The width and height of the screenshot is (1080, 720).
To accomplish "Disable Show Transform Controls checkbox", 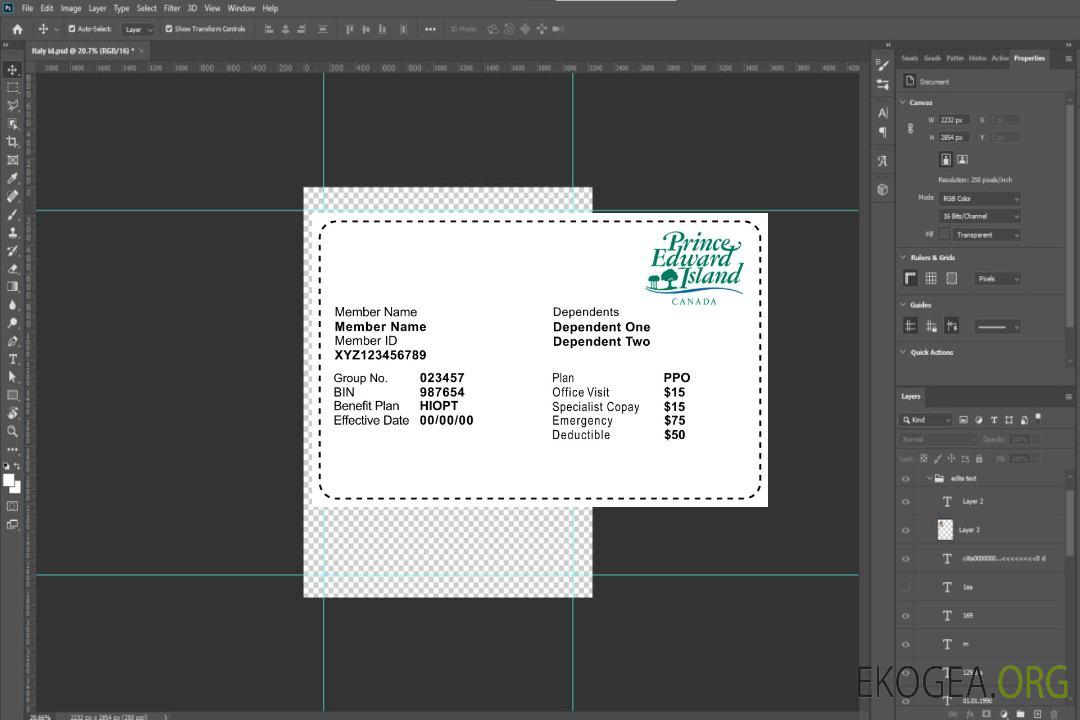I will 168,29.
